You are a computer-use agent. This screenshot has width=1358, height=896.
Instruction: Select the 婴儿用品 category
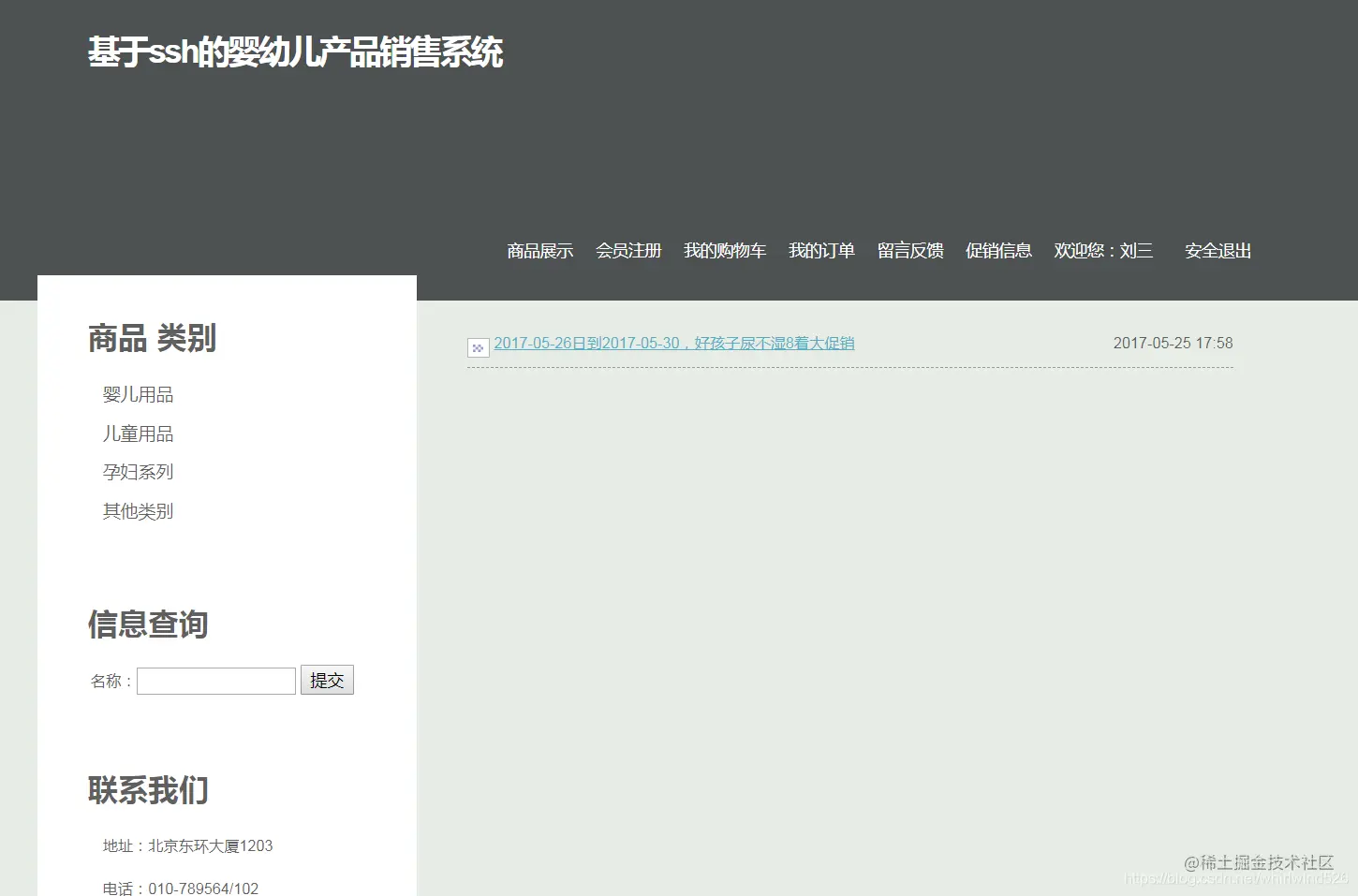(138, 395)
